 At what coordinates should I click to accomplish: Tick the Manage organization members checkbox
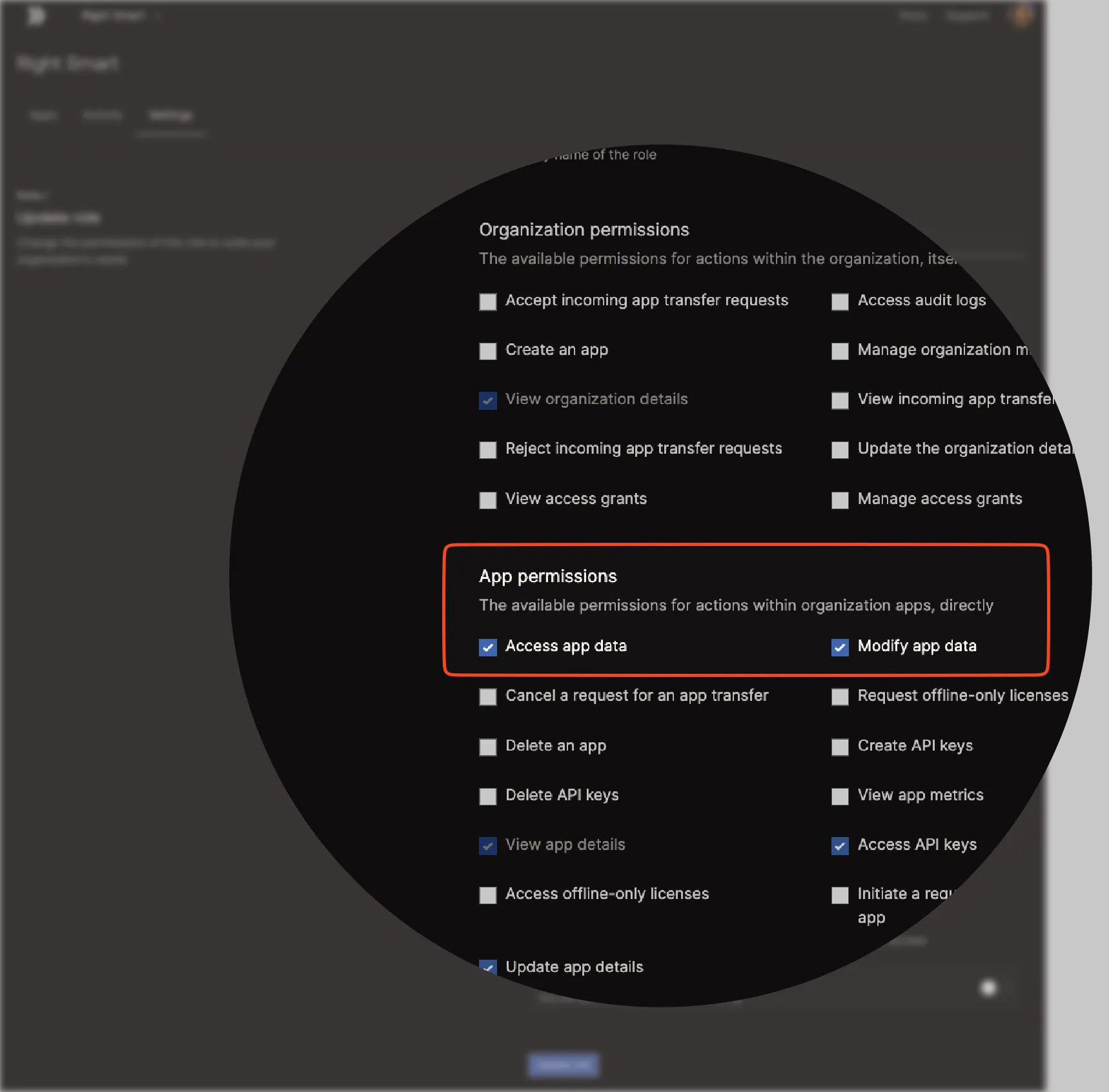click(840, 350)
